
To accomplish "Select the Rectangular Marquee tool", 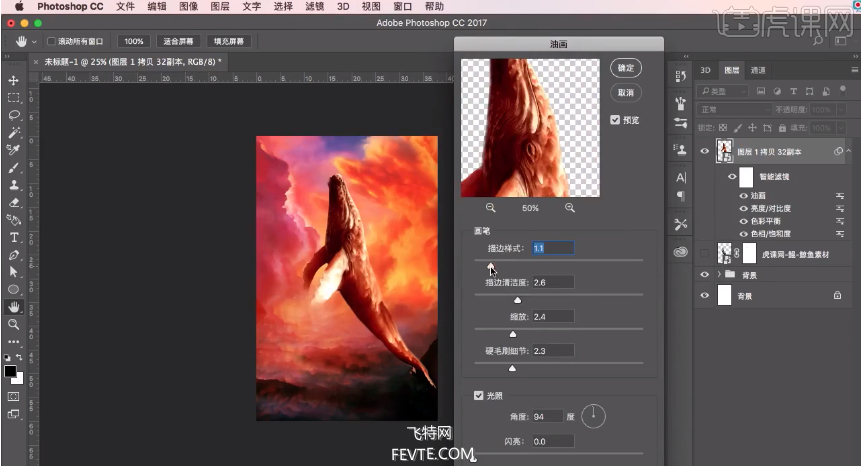I will pyautogui.click(x=14, y=98).
